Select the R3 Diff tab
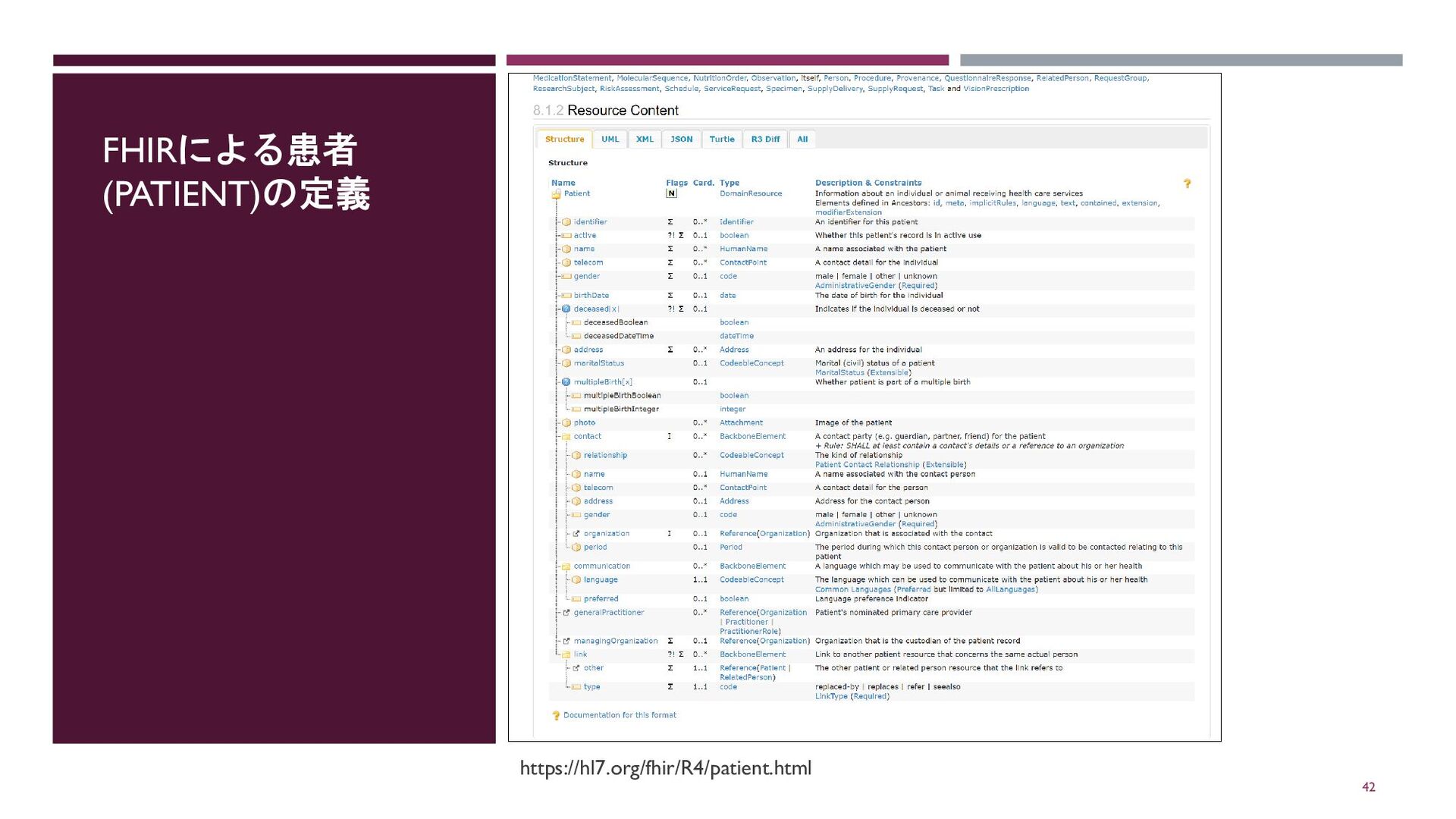1456x819 pixels. [765, 140]
